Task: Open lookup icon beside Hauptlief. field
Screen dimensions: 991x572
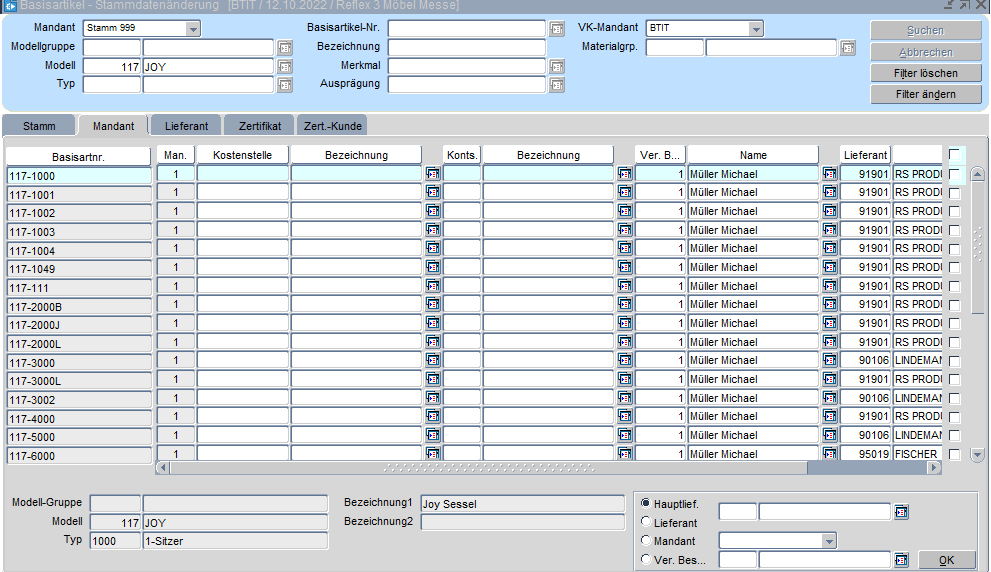Action: click(x=901, y=512)
